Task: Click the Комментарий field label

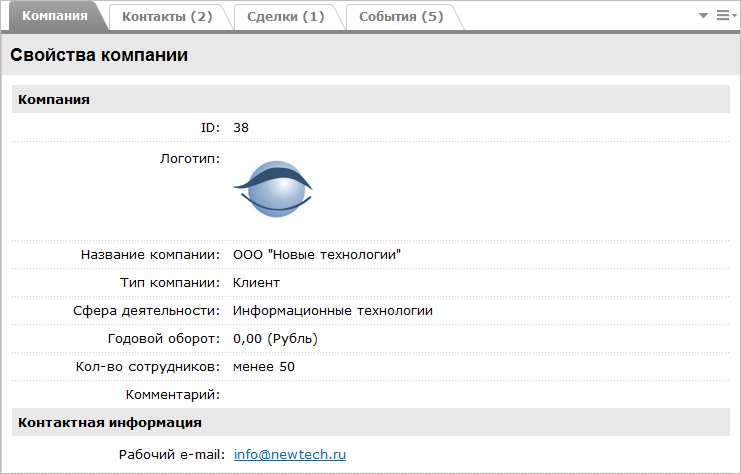Action: click(173, 395)
